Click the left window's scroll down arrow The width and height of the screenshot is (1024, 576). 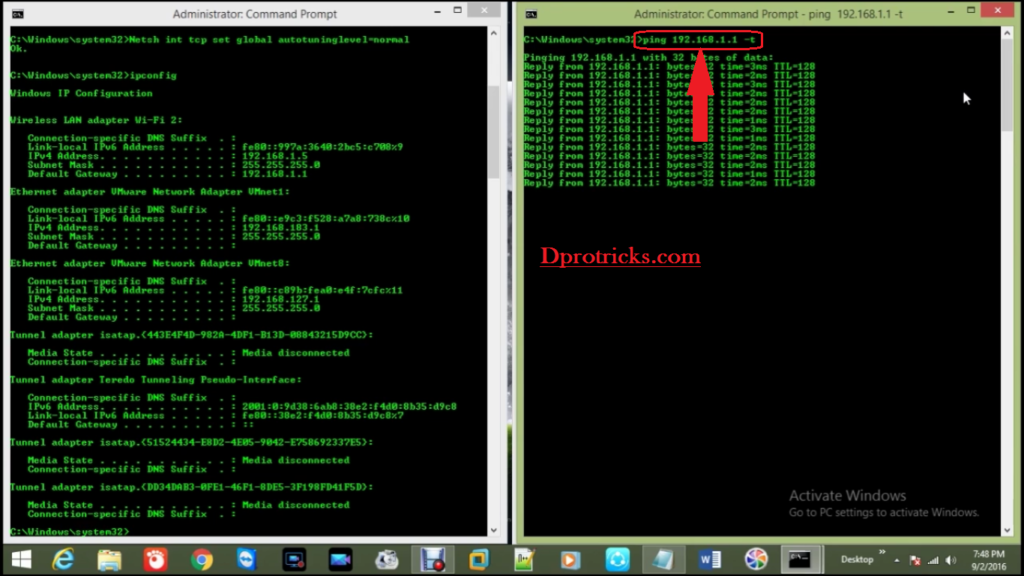click(494, 530)
